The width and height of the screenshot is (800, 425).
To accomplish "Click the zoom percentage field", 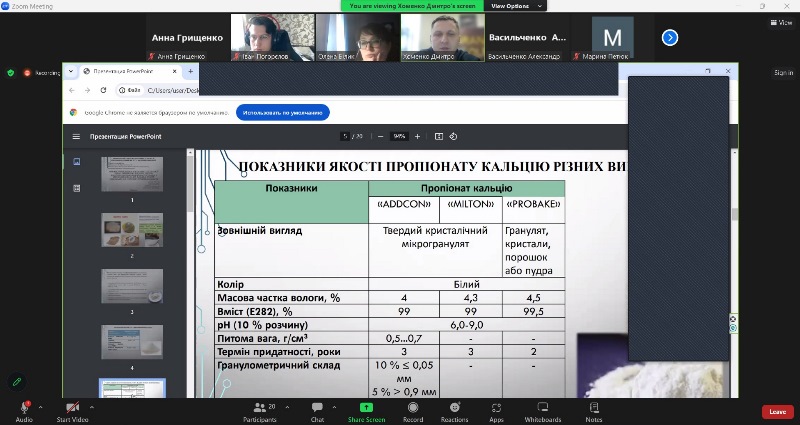I will click(x=399, y=136).
